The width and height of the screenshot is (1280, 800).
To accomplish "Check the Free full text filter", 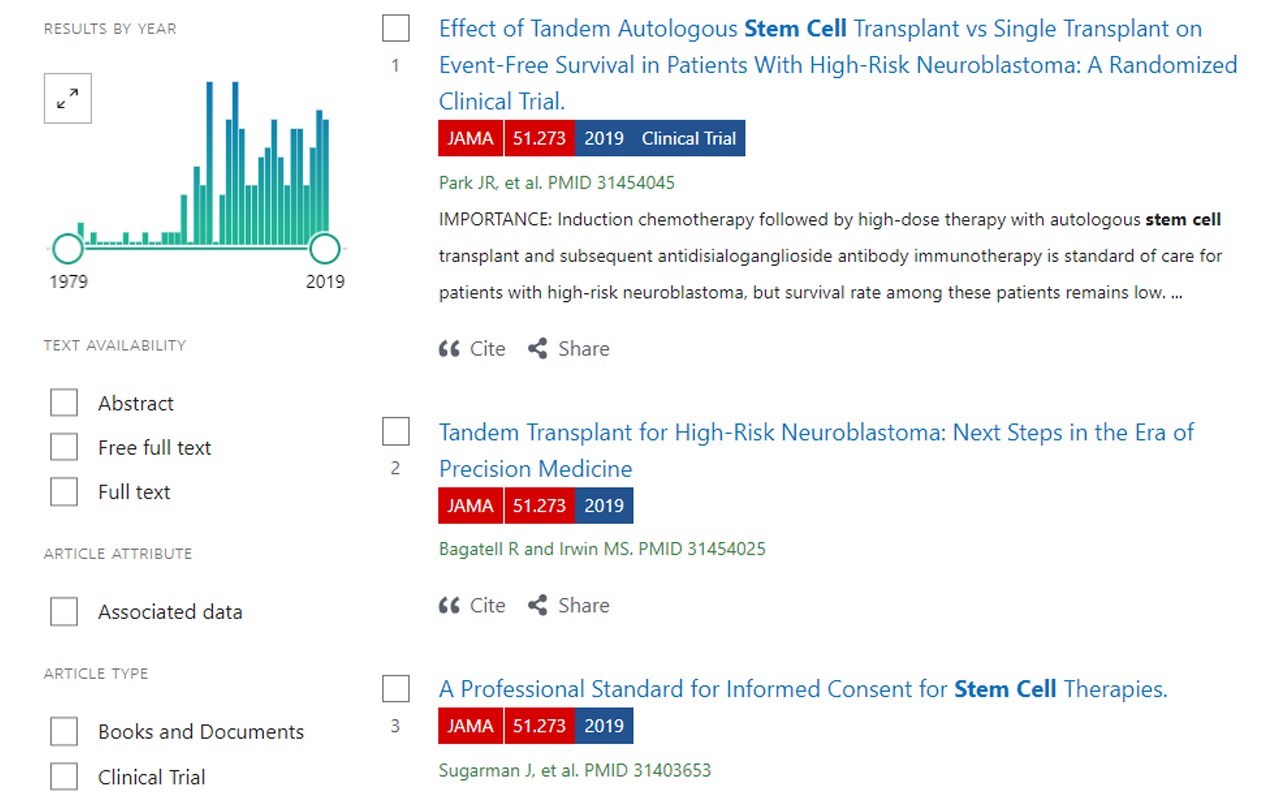I will pos(64,447).
